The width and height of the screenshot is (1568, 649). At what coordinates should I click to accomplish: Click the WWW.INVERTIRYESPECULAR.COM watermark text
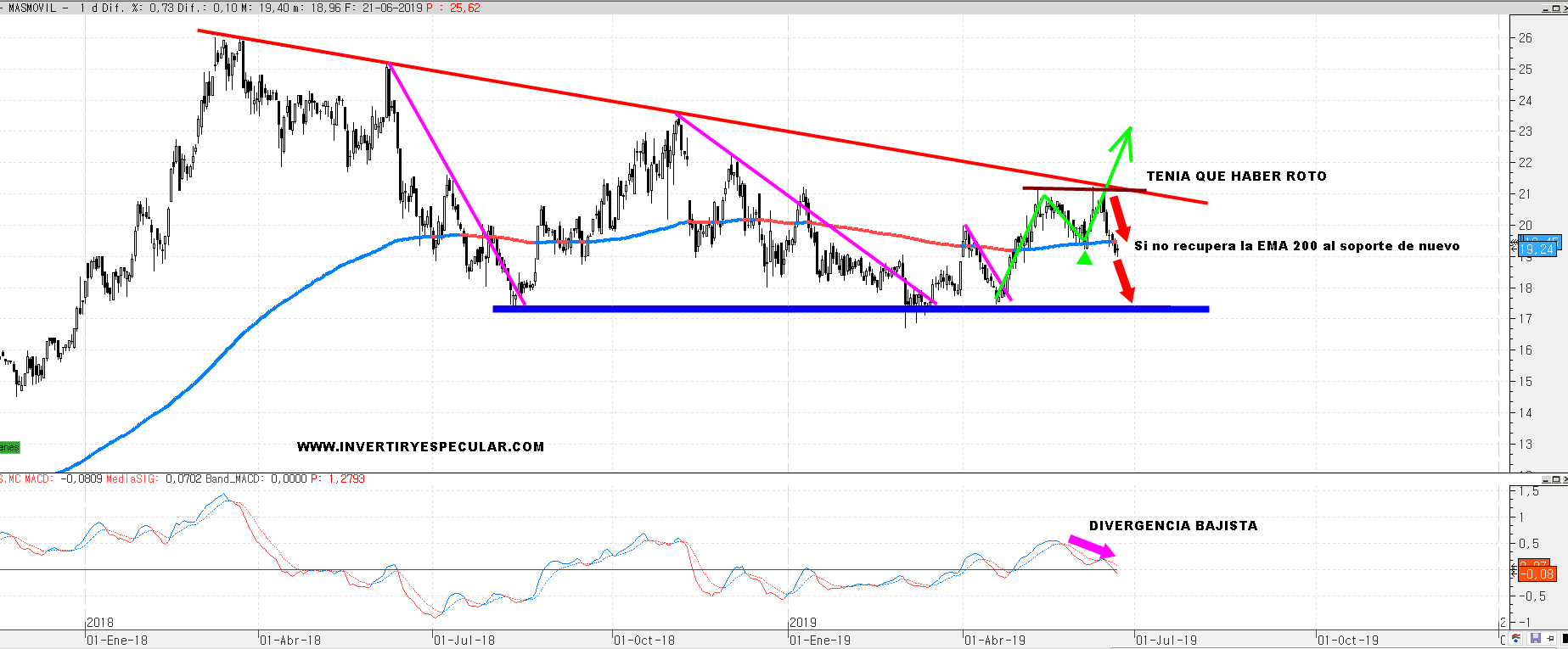pos(420,447)
